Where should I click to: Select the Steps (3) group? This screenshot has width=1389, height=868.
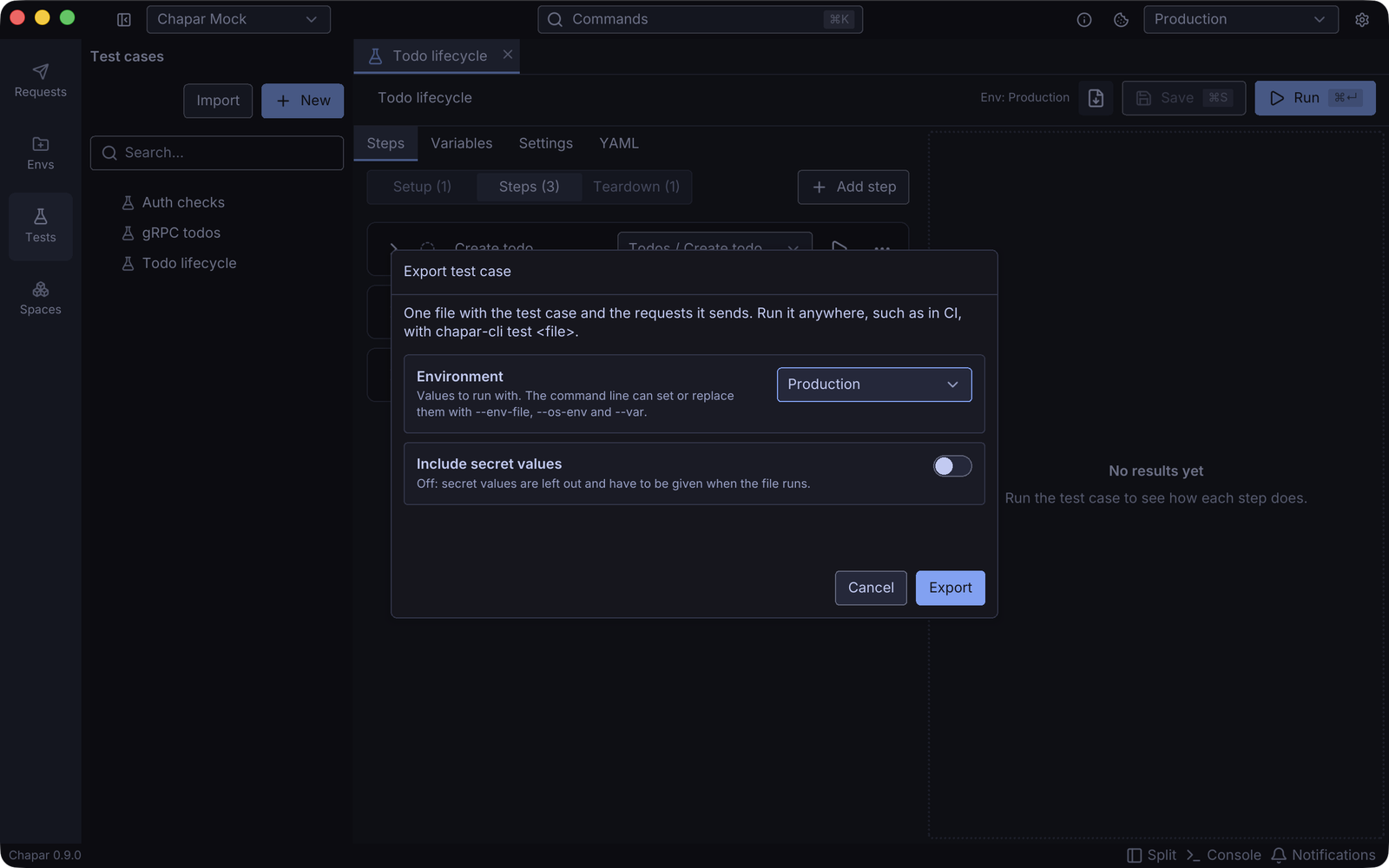[x=529, y=187]
